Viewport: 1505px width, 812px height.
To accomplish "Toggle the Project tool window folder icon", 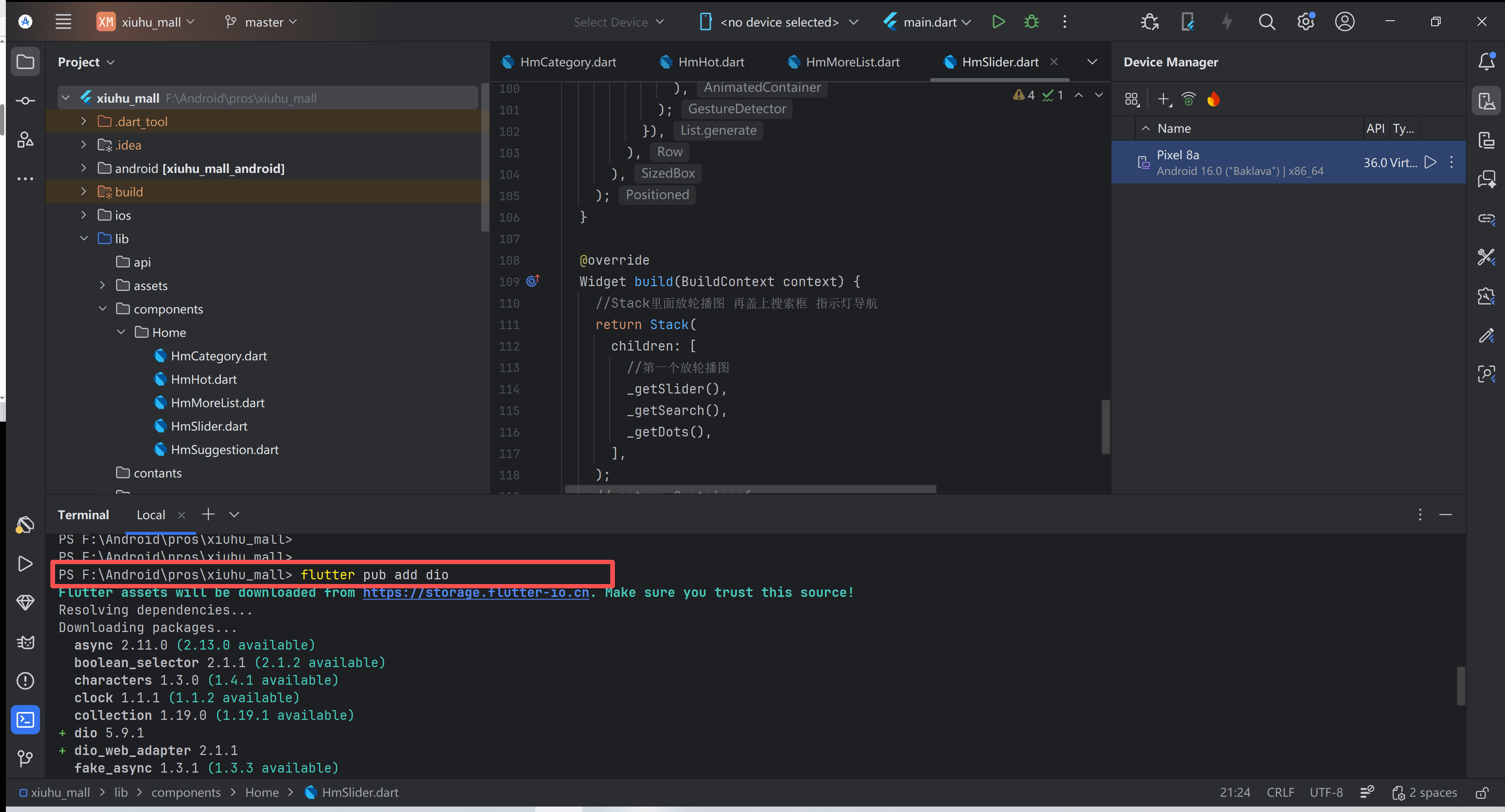I will click(25, 61).
